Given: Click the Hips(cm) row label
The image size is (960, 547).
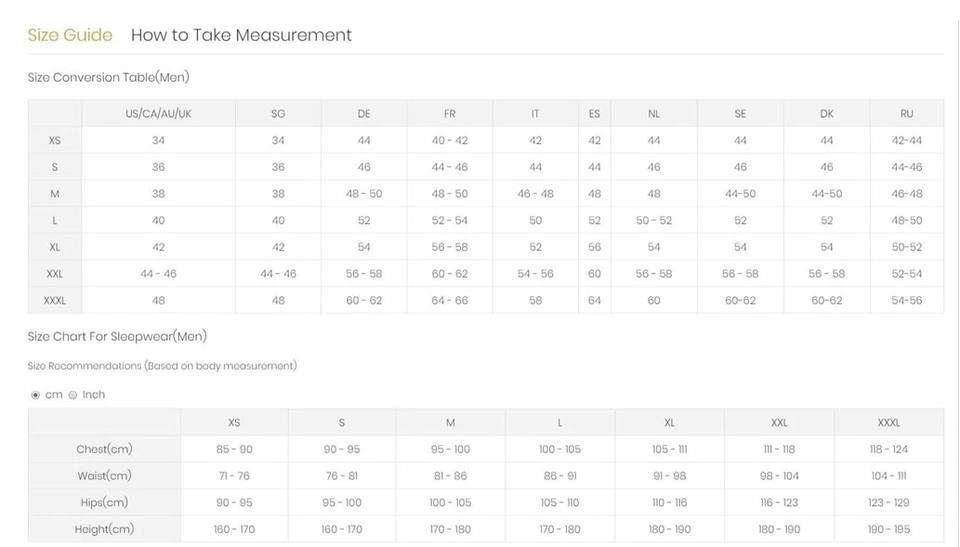Looking at the screenshot, I should [x=104, y=503].
